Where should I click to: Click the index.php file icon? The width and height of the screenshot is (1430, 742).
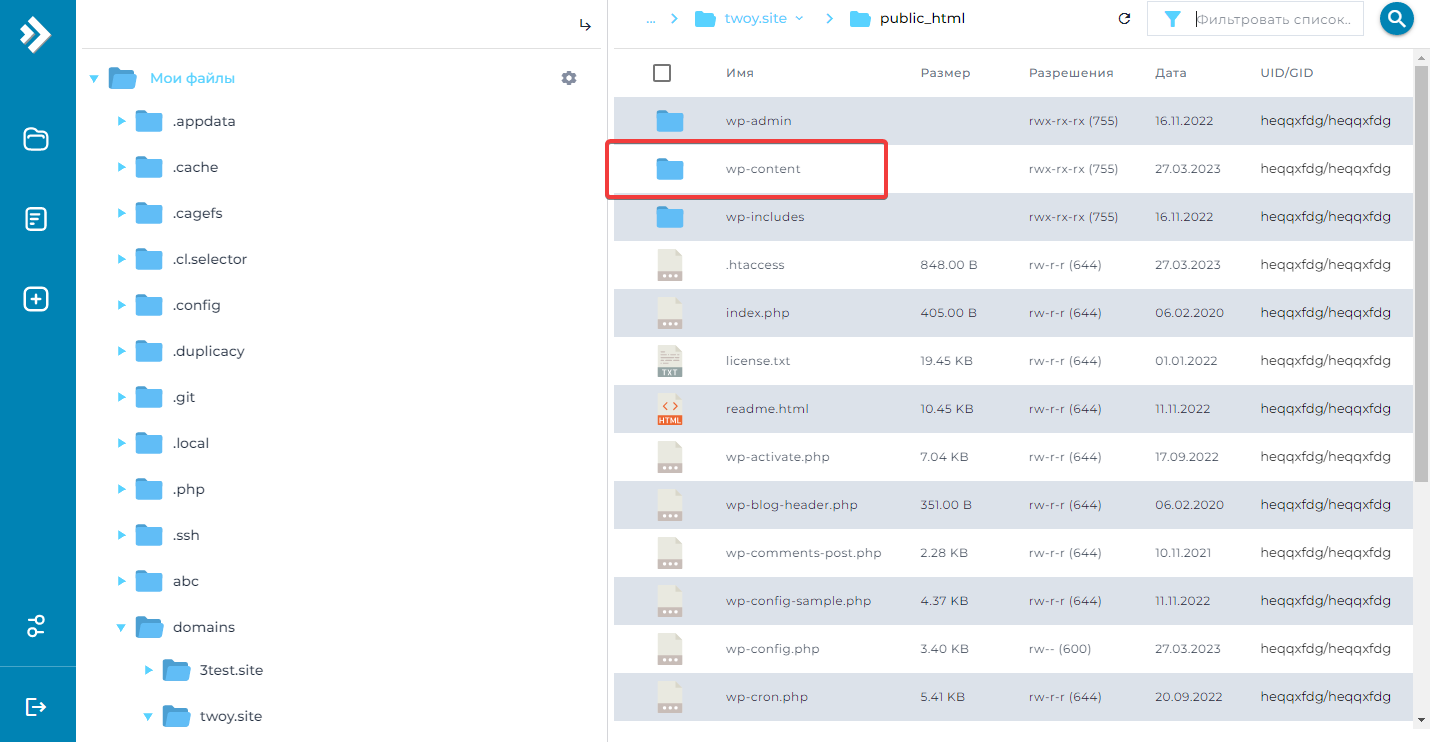670,313
